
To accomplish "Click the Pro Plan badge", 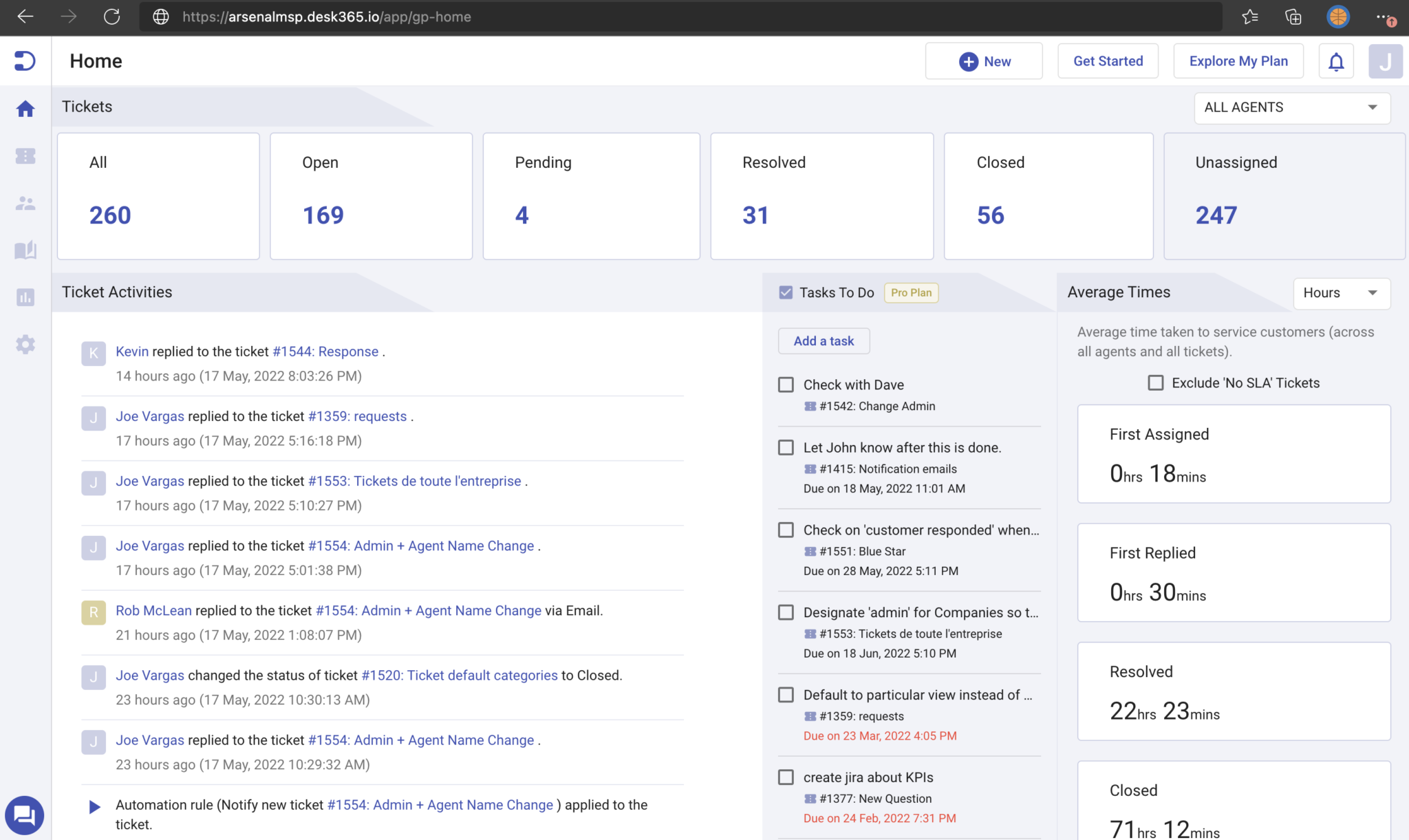I will pyautogui.click(x=911, y=292).
